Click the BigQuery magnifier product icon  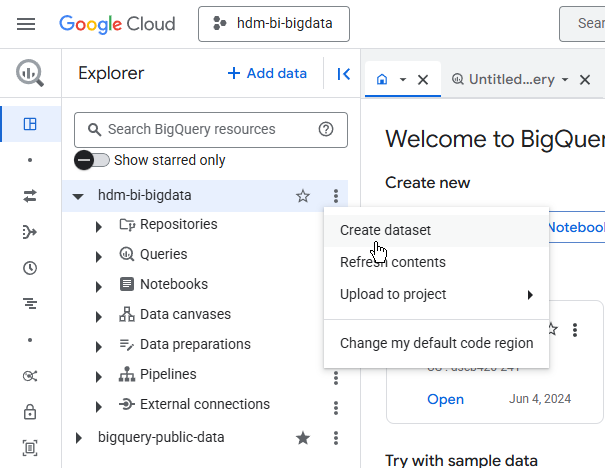(30, 73)
